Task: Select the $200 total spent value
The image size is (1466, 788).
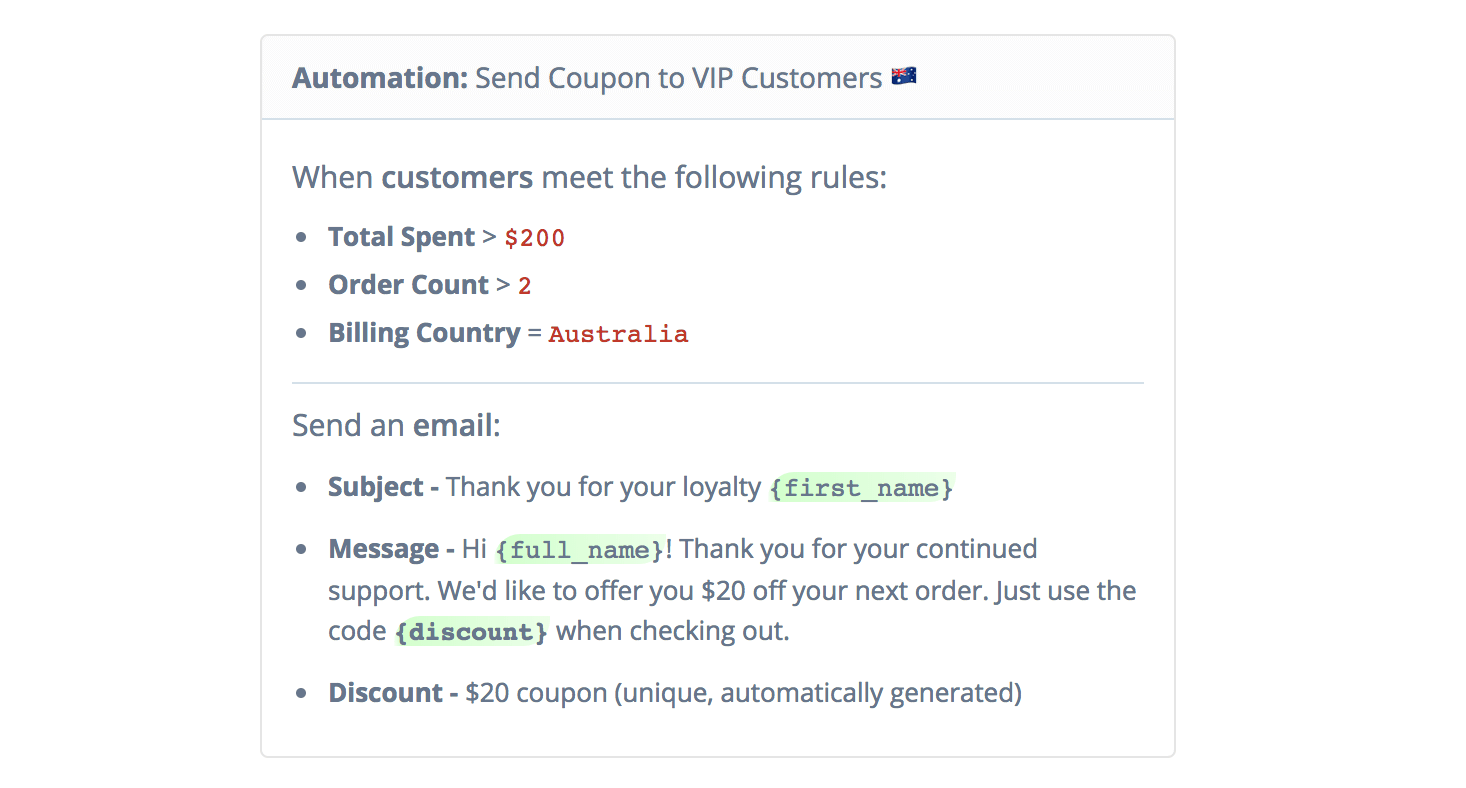Action: [535, 238]
